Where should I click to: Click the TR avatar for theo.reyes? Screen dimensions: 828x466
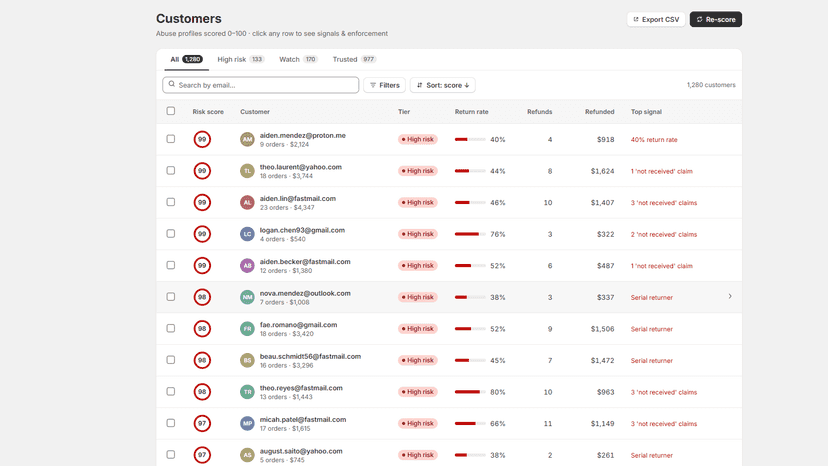pyautogui.click(x=247, y=392)
